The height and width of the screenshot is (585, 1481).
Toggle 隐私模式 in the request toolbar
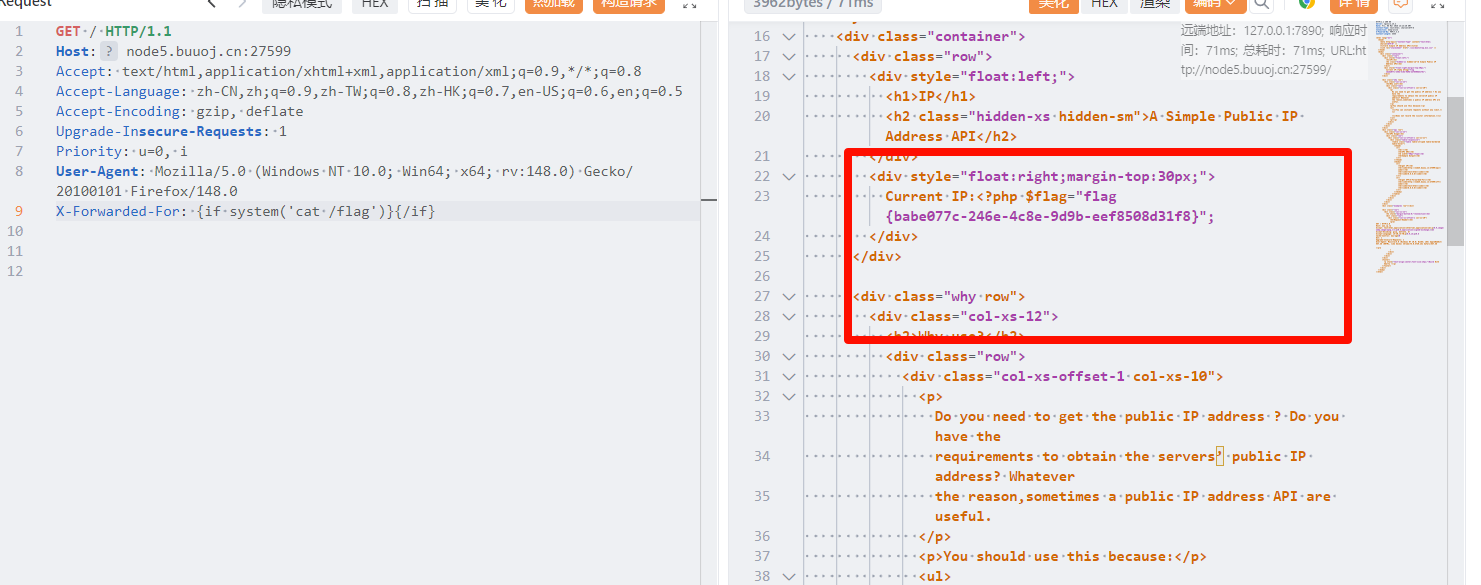[x=301, y=4]
